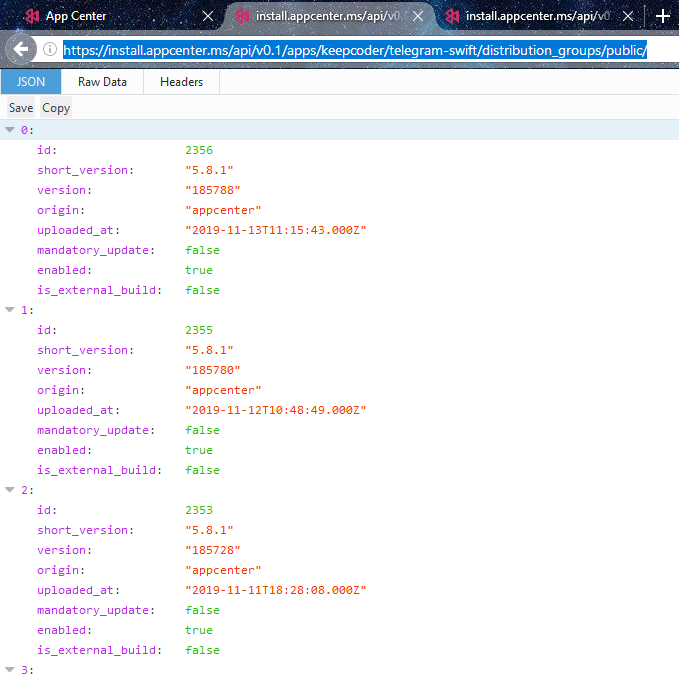The height and width of the screenshot is (684, 679).
Task: Collapse JSON array item 0
Action: point(10,130)
